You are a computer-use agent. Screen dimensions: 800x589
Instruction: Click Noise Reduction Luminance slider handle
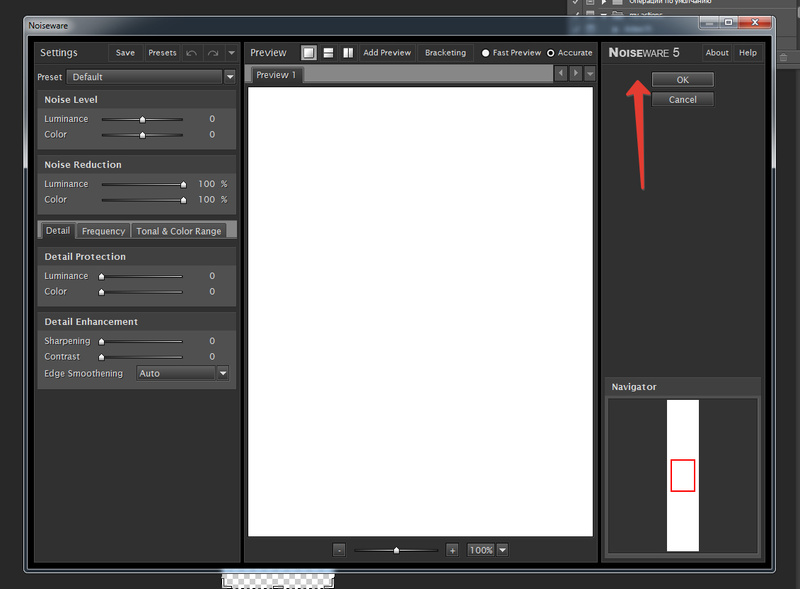pos(183,185)
